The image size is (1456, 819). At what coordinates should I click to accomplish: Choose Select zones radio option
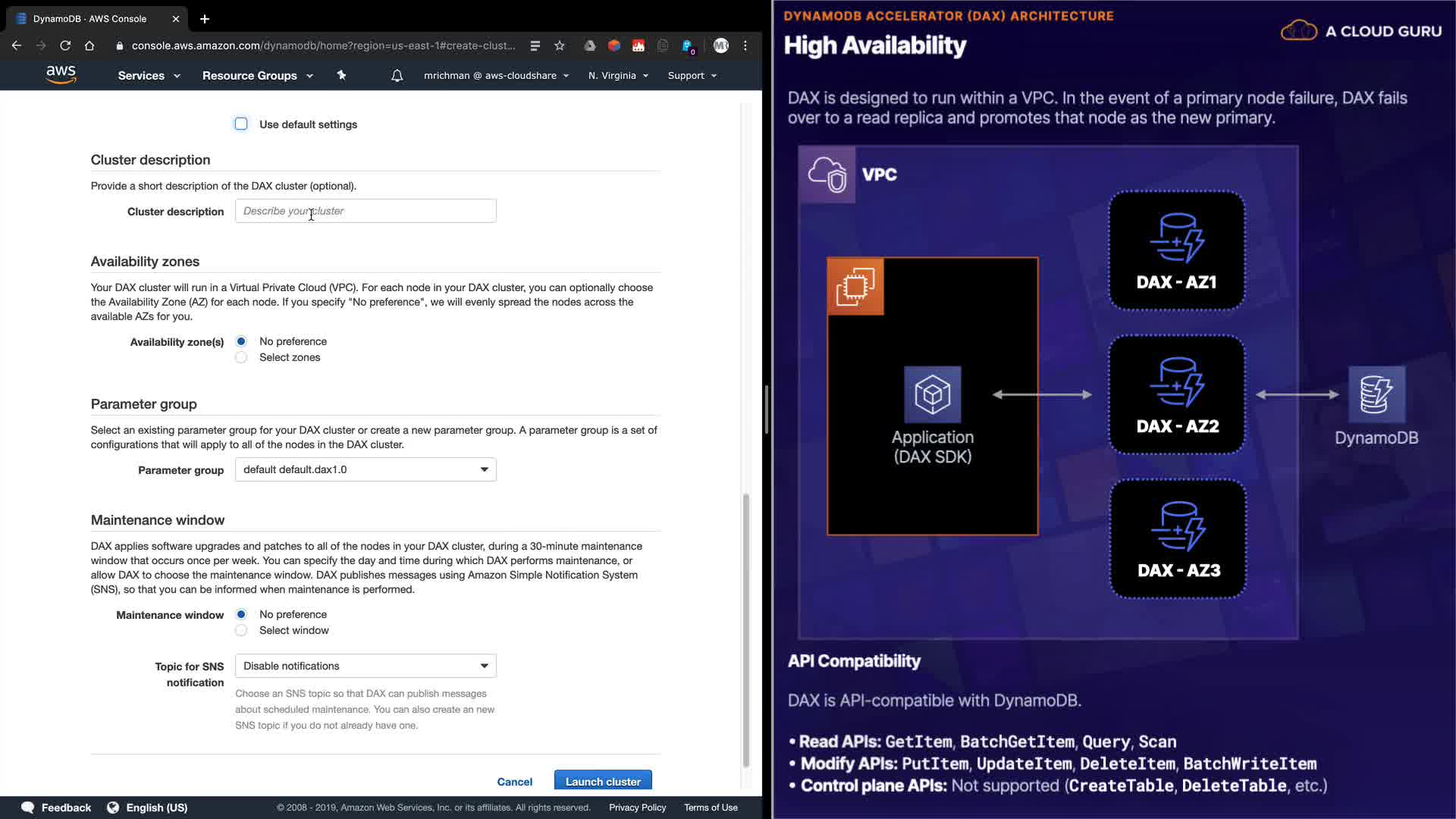point(241,357)
